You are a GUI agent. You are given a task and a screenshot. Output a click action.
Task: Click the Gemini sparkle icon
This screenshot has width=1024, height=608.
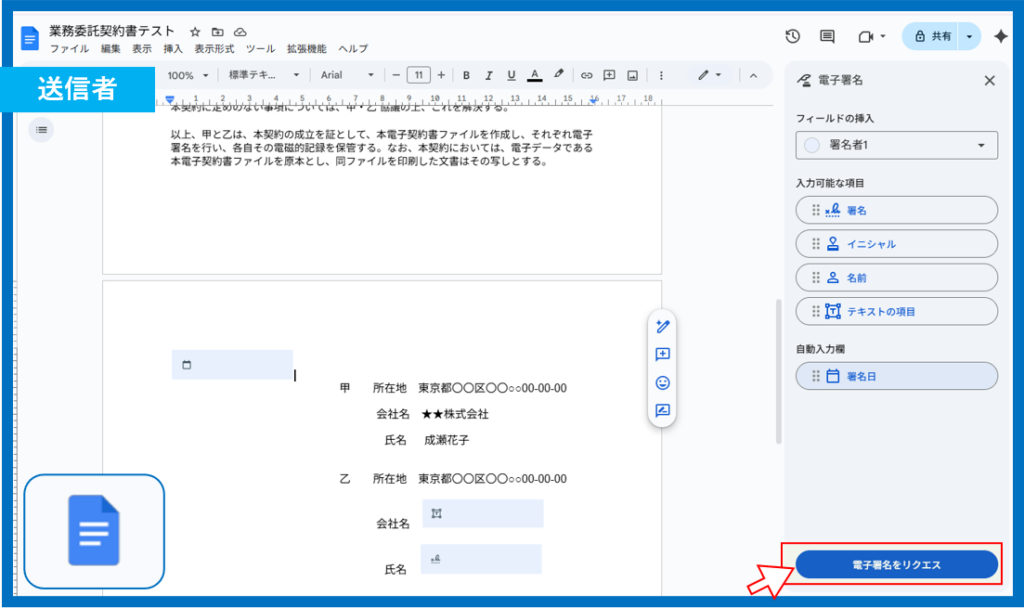(1000, 36)
